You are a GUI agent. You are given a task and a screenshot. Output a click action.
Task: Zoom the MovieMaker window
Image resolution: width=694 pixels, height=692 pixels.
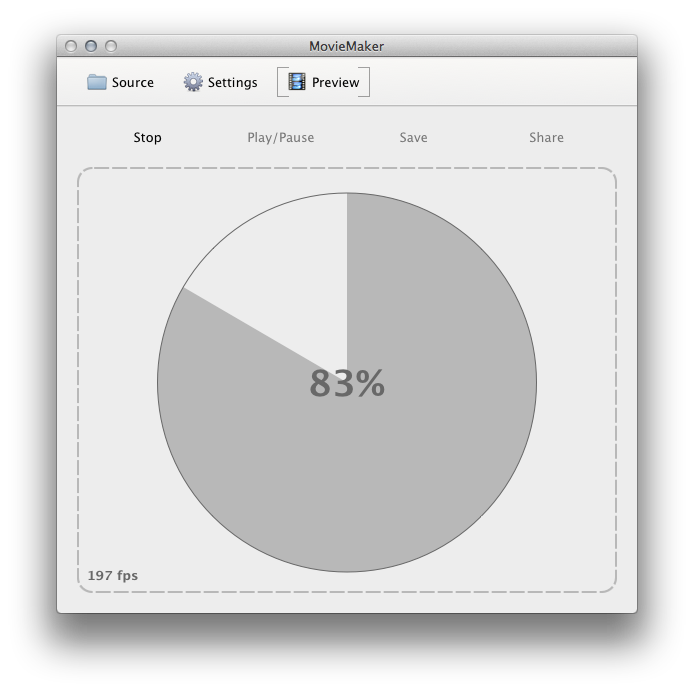point(111,46)
